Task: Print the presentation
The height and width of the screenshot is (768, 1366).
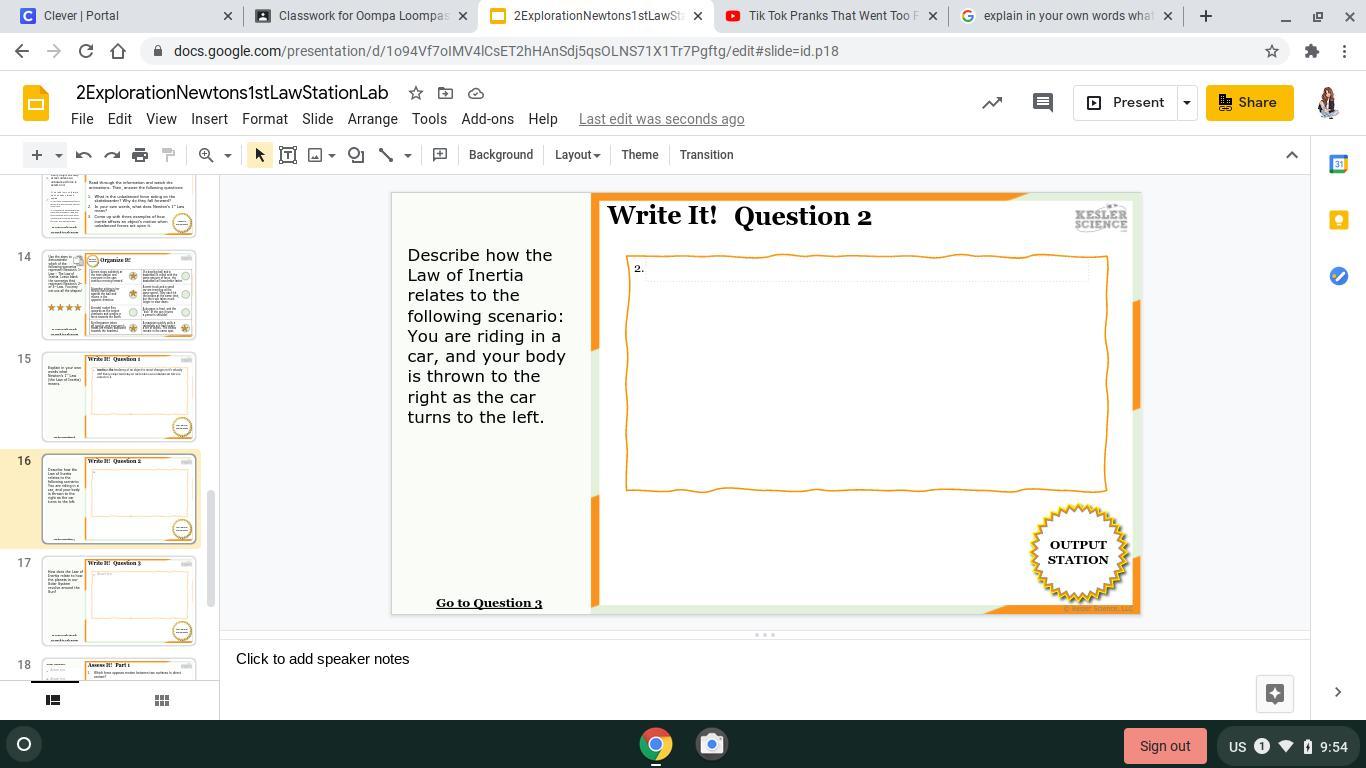Action: click(x=140, y=155)
